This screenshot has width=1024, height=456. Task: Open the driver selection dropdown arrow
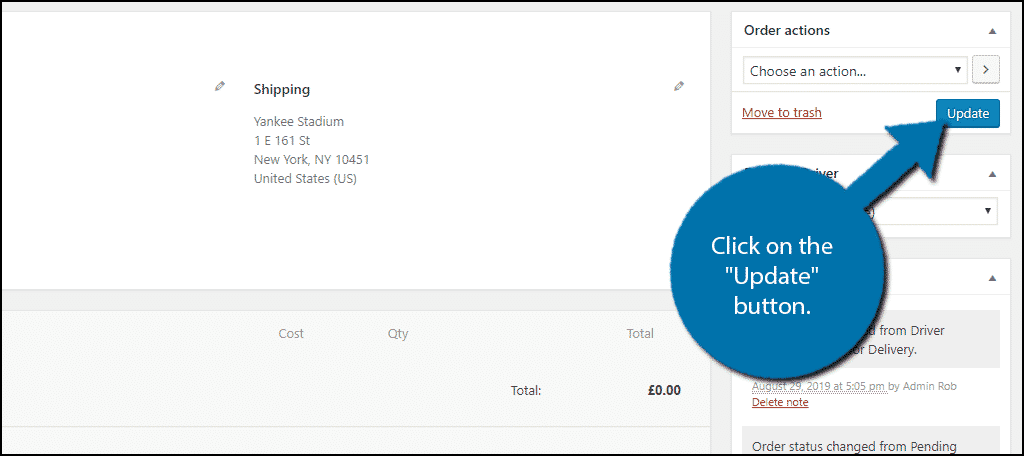pos(987,211)
